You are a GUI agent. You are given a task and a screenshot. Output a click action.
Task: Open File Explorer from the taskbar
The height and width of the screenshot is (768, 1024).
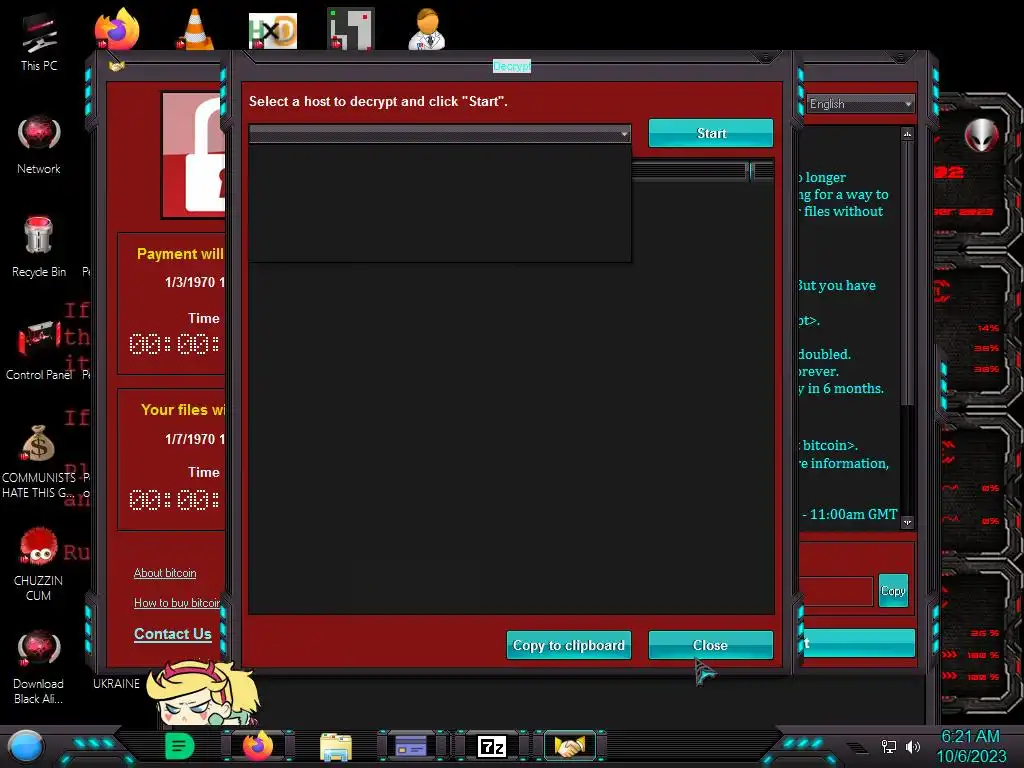point(336,746)
